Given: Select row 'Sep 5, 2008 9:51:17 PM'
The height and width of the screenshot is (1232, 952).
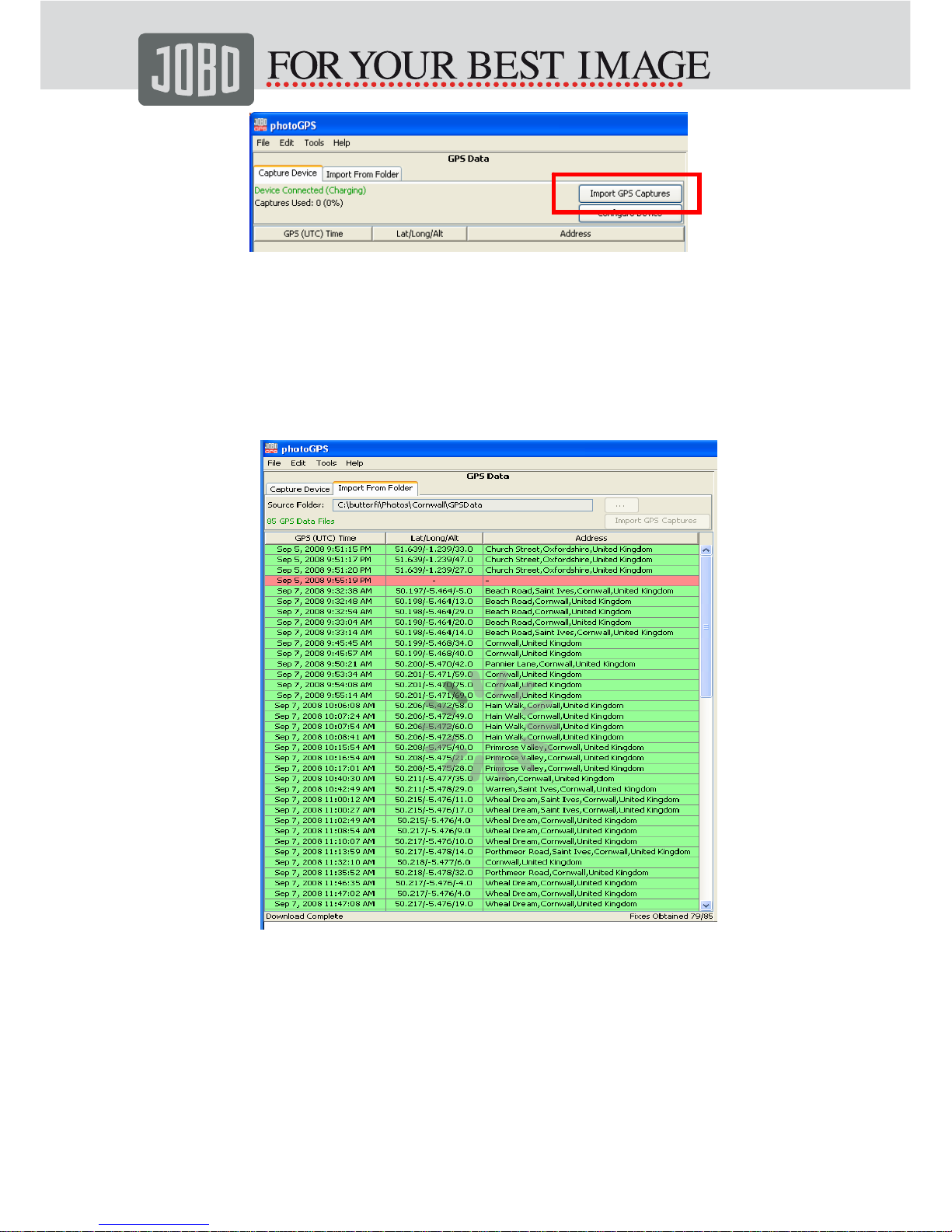Looking at the screenshot, I should coord(482,560).
